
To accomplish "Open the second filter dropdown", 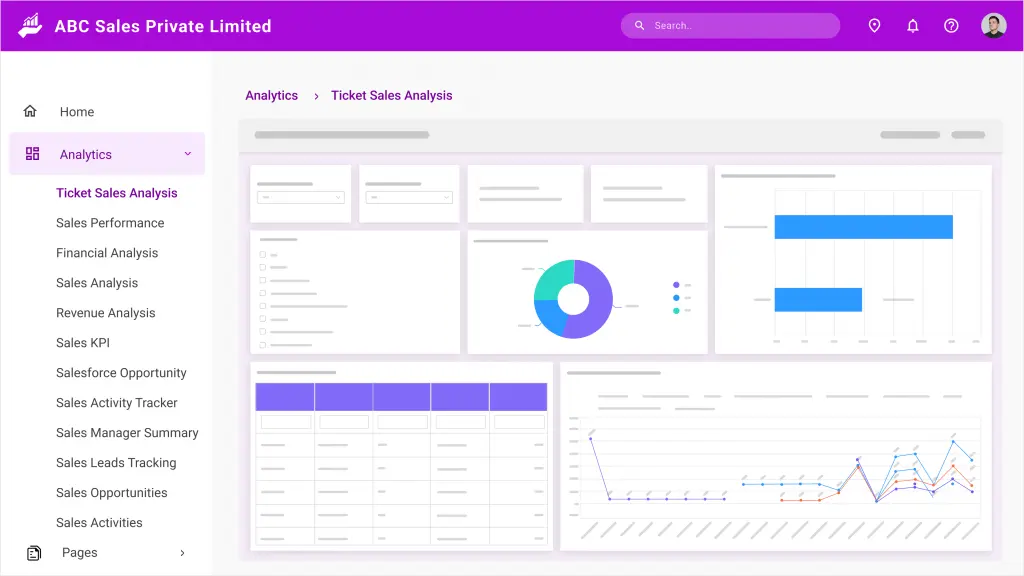I will click(409, 197).
